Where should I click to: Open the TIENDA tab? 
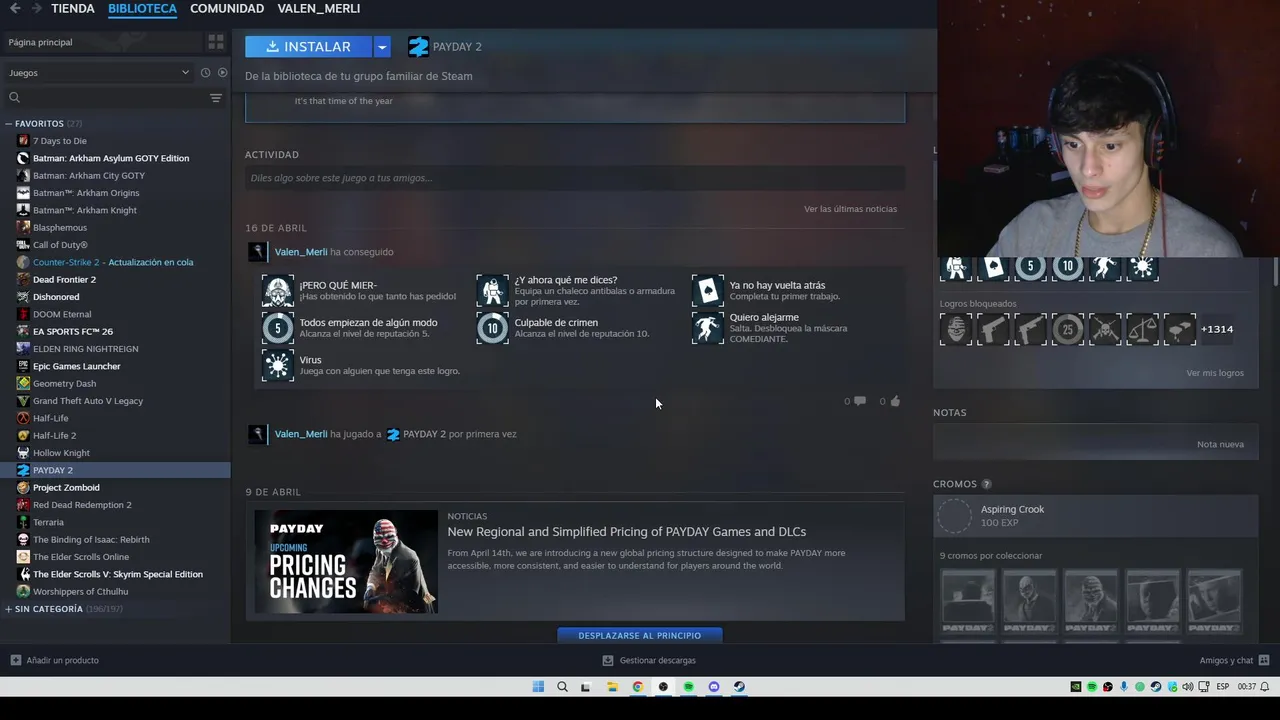point(73,8)
